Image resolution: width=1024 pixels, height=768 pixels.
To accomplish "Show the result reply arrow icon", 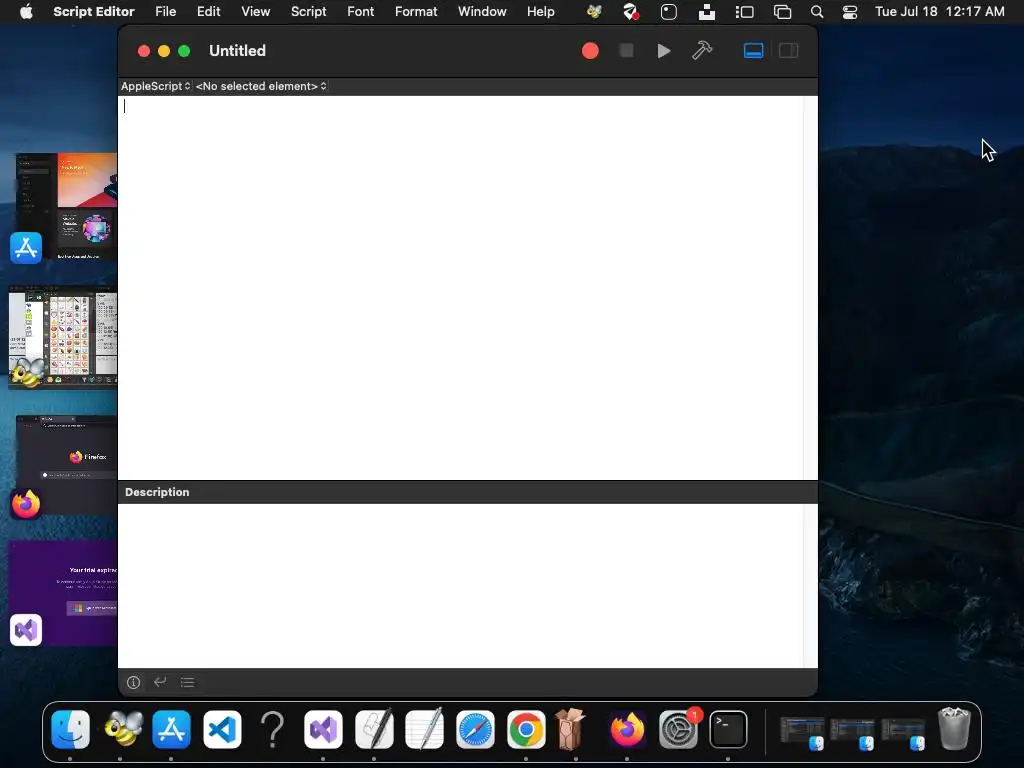I will (160, 682).
